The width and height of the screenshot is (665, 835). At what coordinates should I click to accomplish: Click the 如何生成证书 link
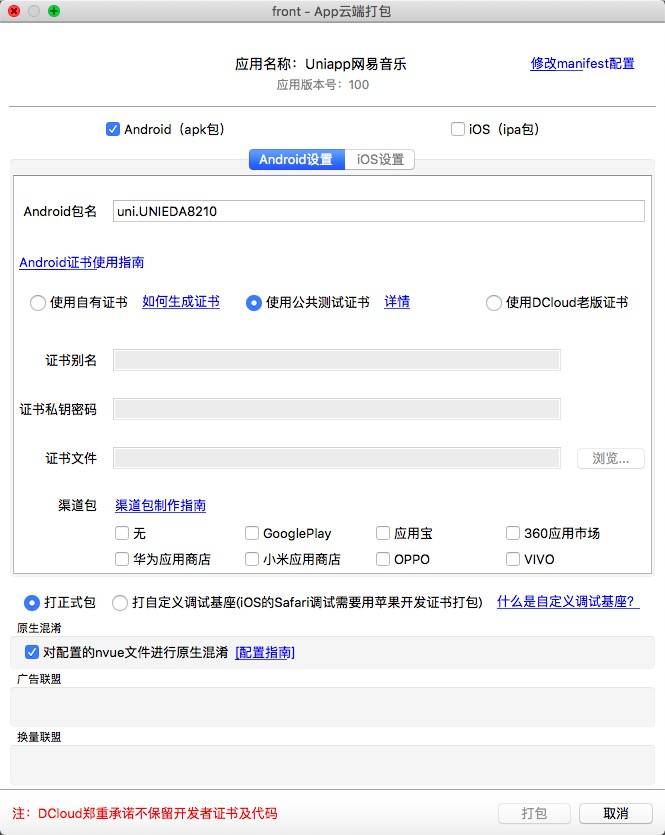pyautogui.click(x=181, y=302)
